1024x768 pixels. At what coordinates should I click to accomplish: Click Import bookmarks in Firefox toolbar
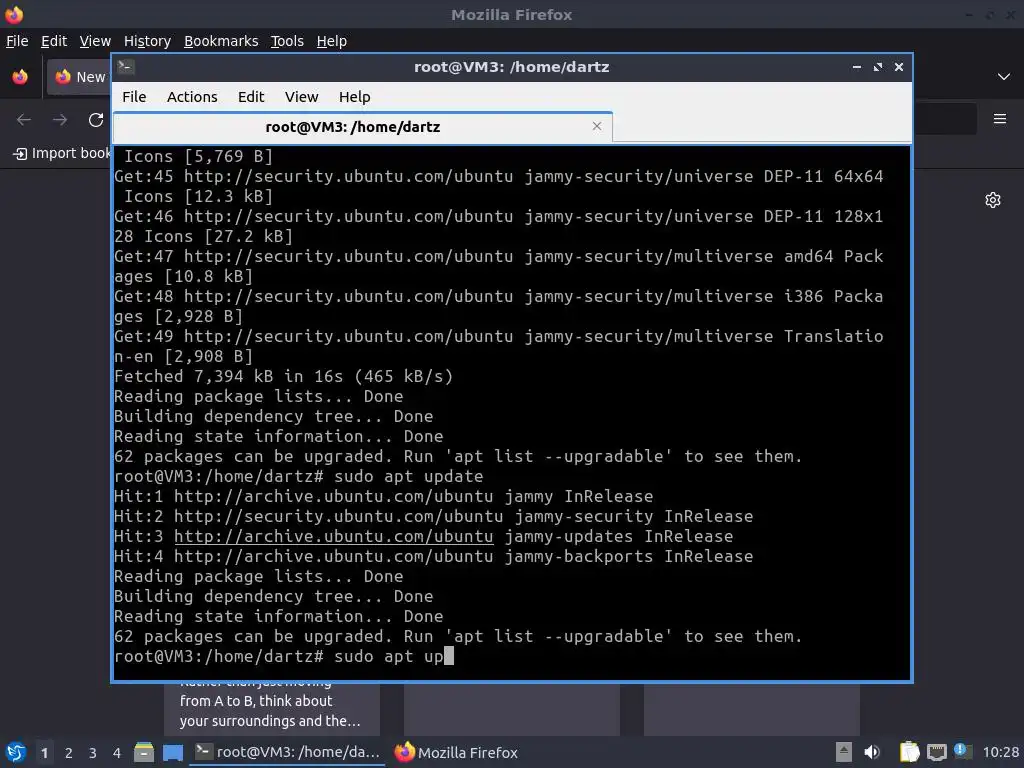(x=62, y=153)
